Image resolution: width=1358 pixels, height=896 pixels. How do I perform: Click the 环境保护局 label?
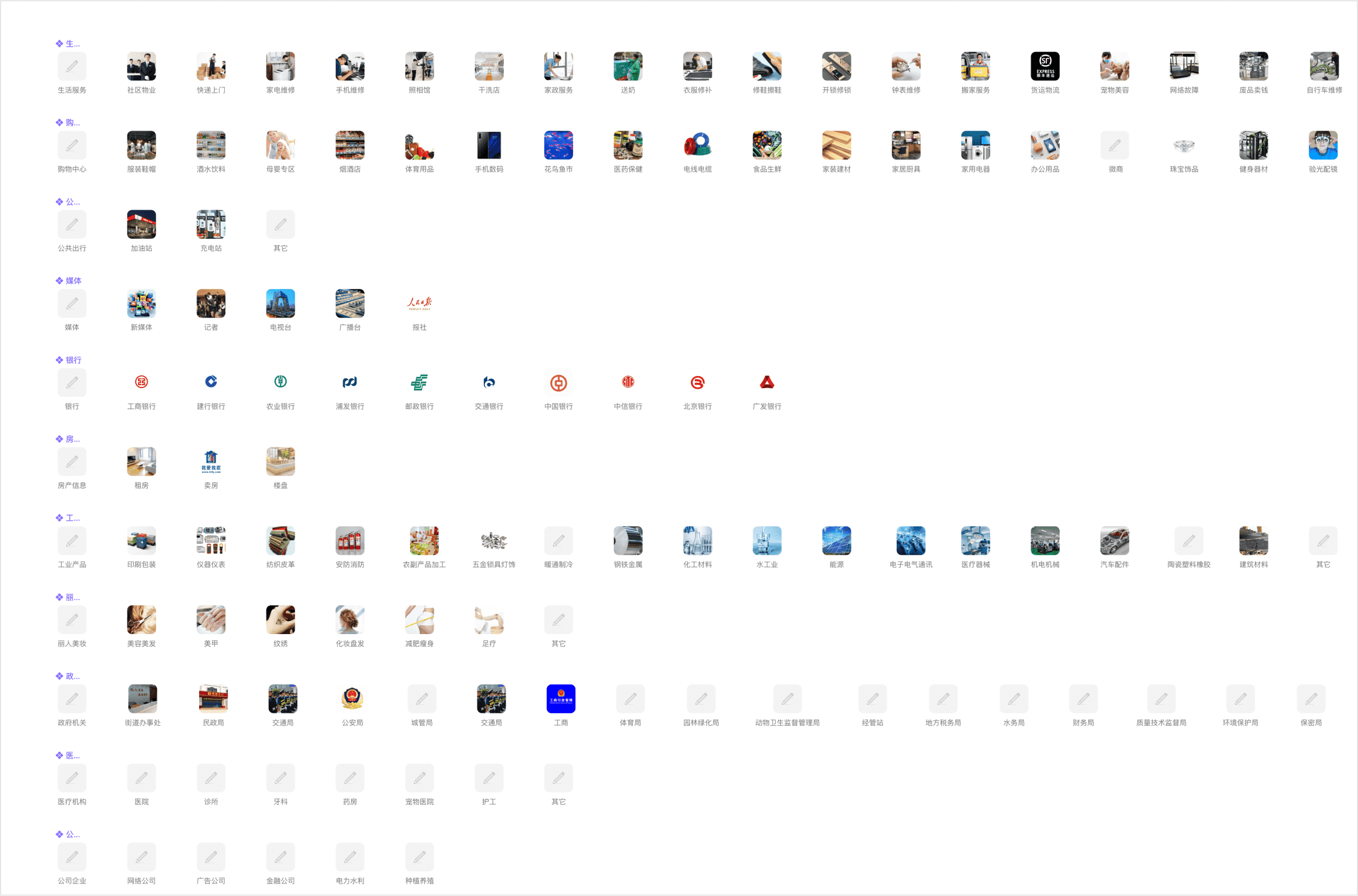coord(1240,723)
